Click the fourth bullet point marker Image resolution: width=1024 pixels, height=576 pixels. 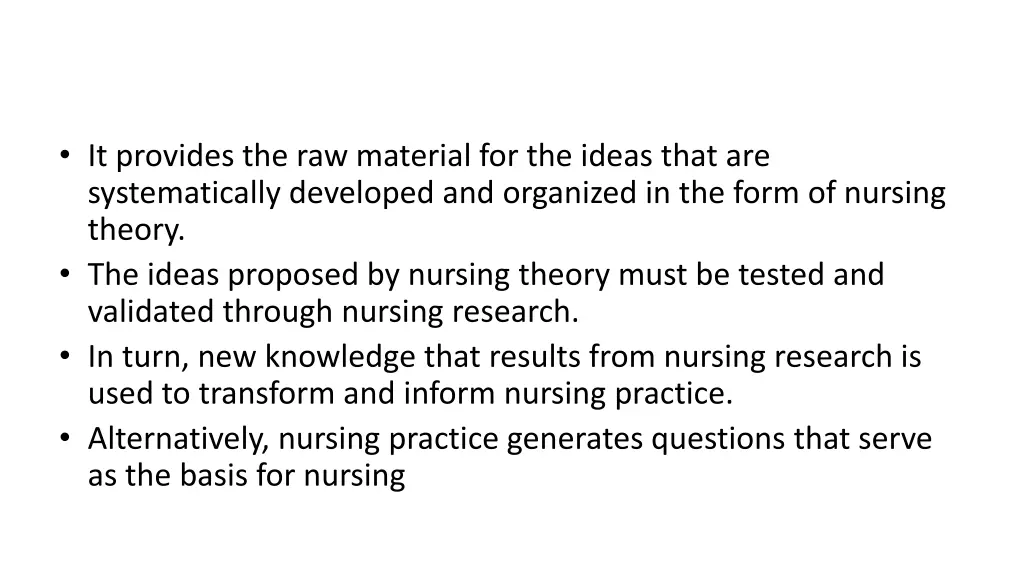(x=64, y=438)
